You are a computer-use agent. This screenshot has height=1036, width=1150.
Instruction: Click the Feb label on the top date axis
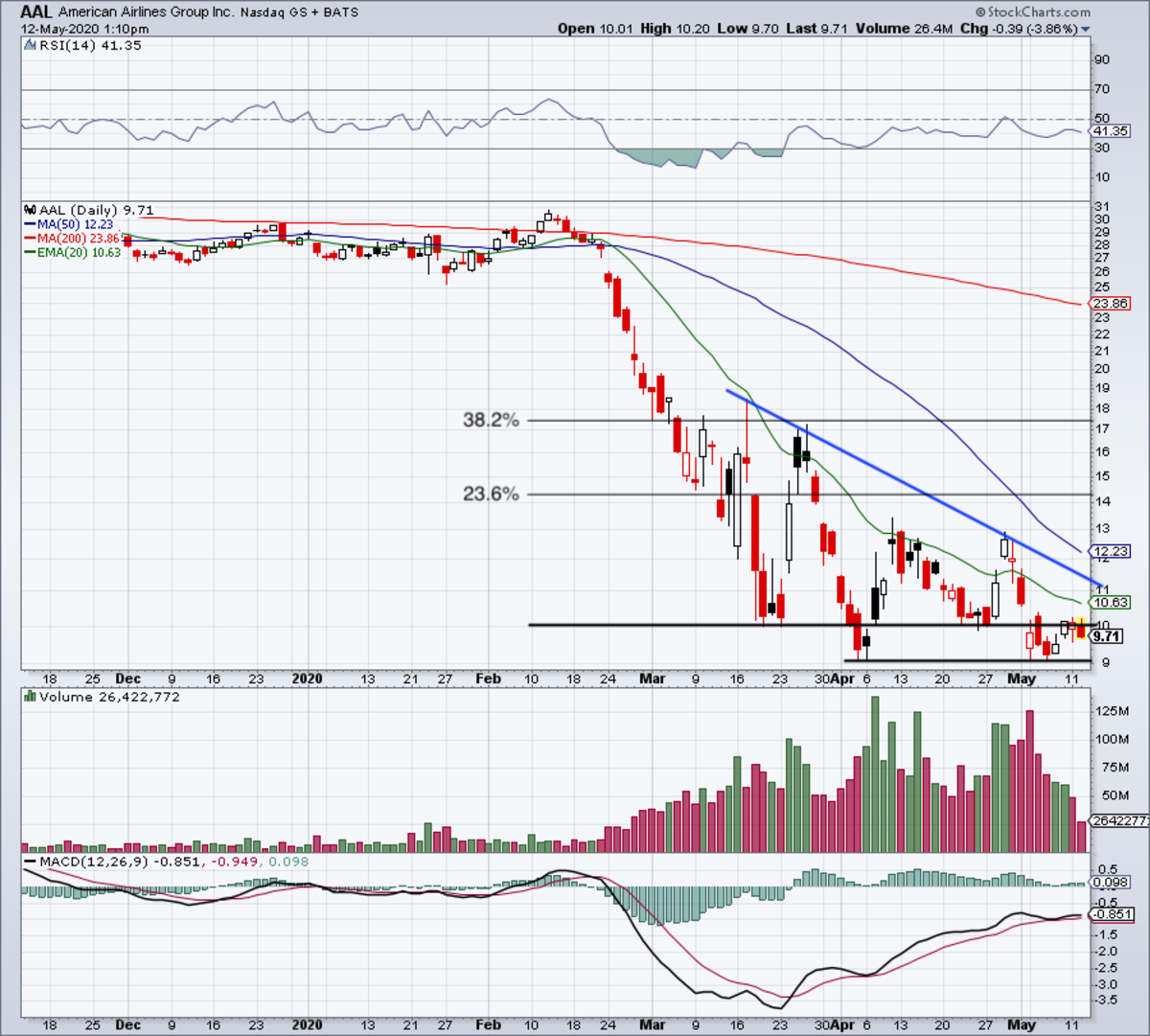tap(489, 679)
